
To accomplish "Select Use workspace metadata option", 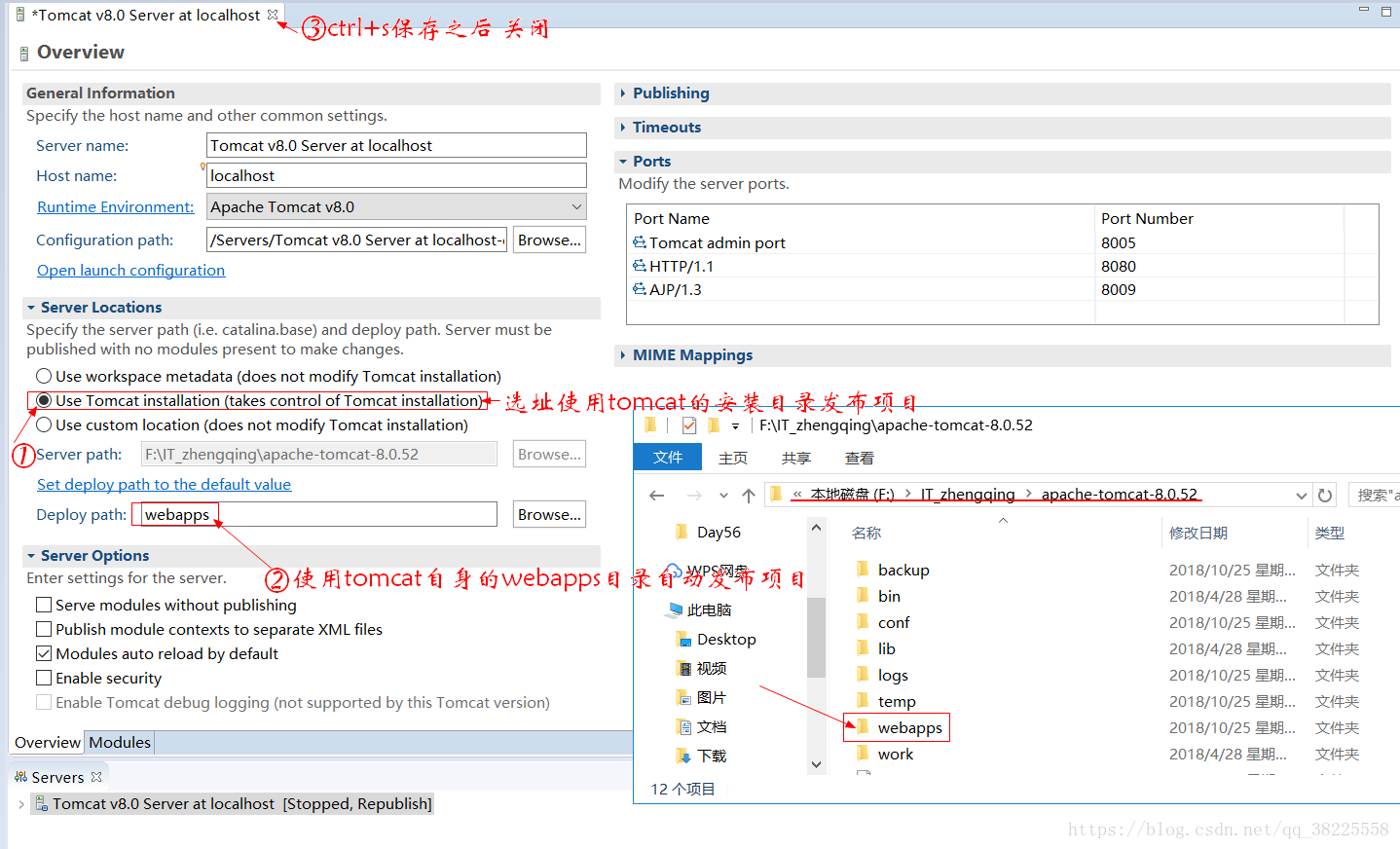I will tap(44, 376).
